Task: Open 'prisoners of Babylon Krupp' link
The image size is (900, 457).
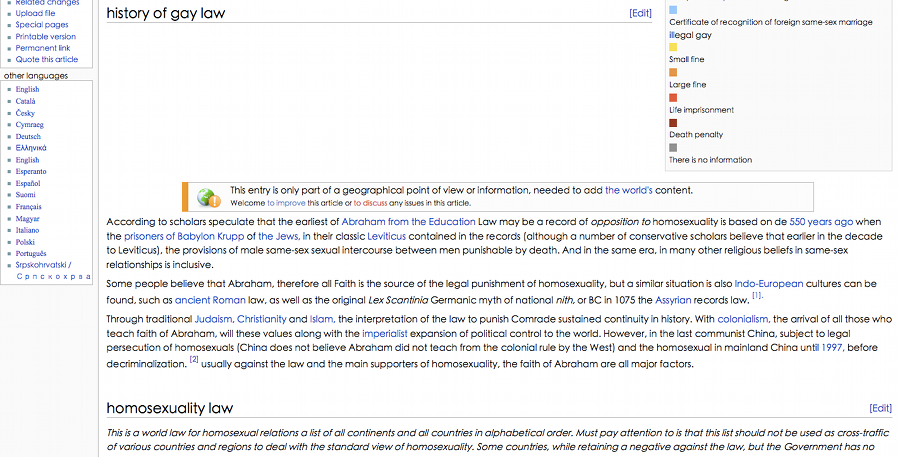Action: click(184, 236)
